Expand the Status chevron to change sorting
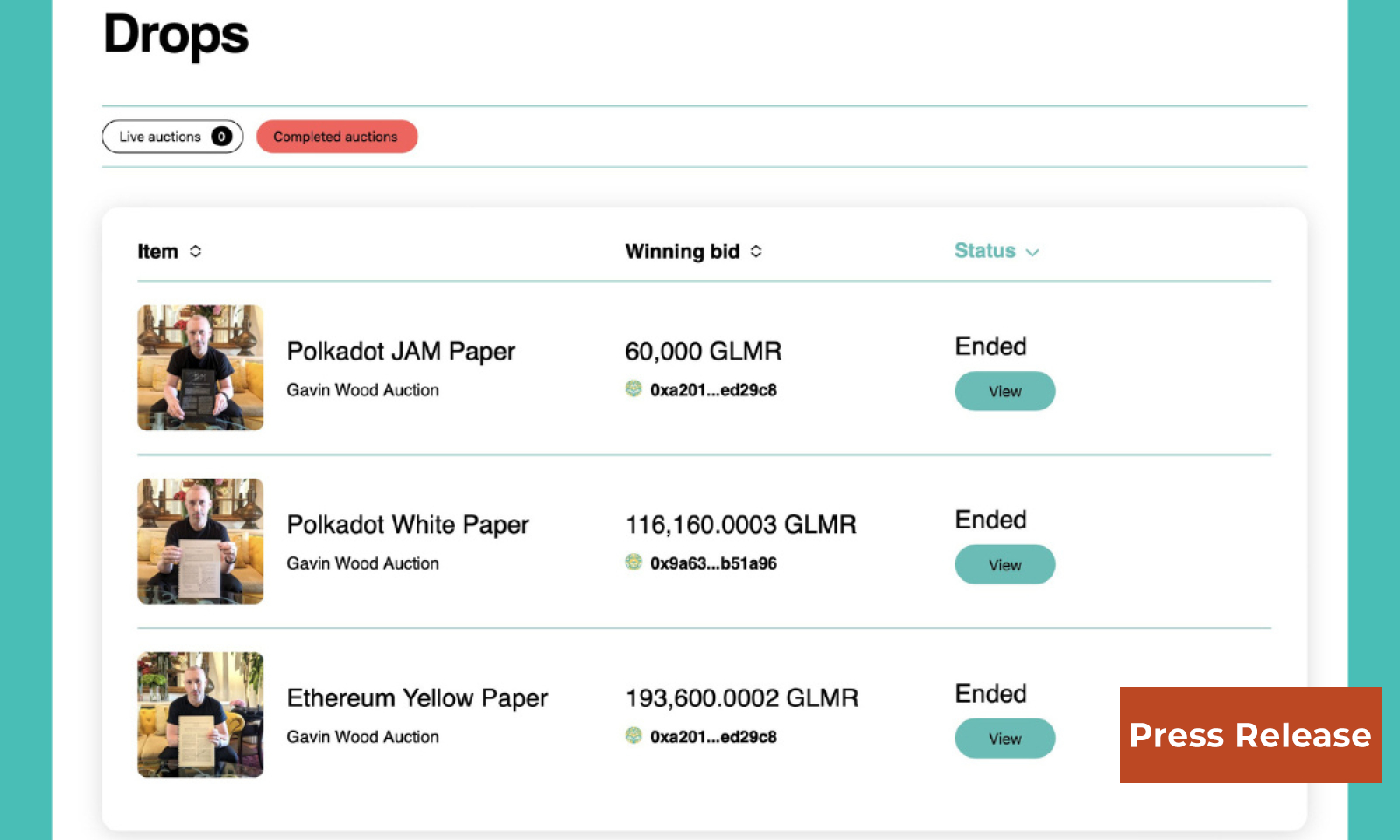The width and height of the screenshot is (1400, 840). pos(1032,252)
